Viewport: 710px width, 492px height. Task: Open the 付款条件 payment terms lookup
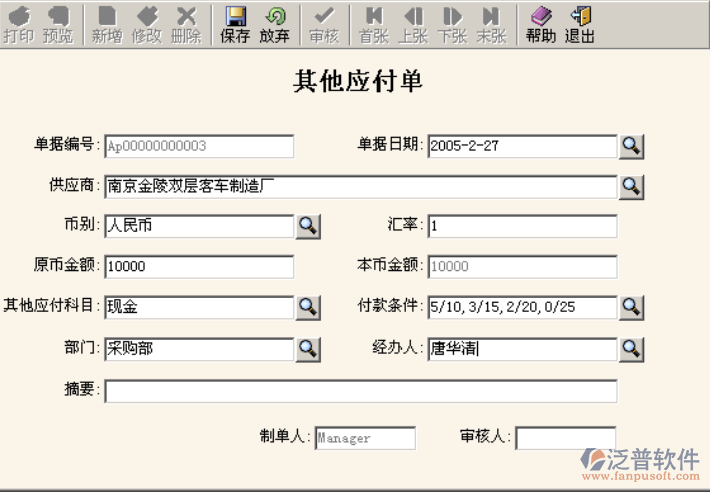631,307
